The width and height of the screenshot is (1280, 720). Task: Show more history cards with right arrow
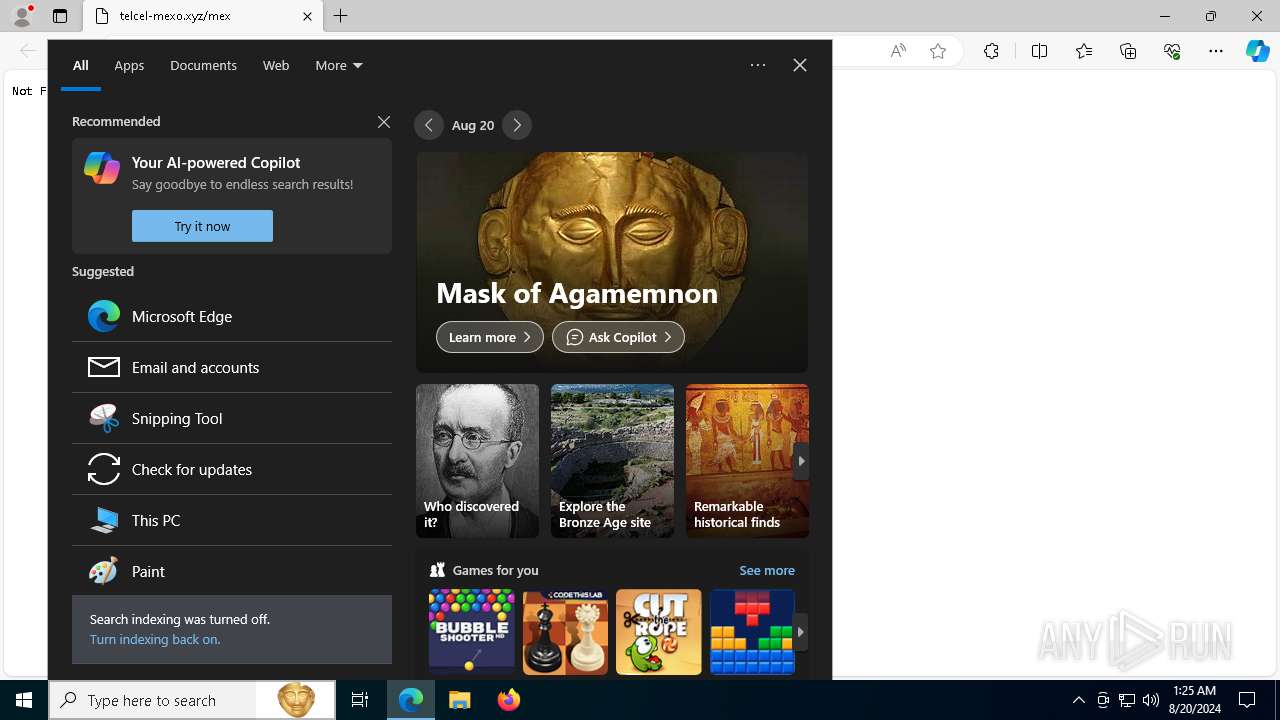pyautogui.click(x=801, y=461)
